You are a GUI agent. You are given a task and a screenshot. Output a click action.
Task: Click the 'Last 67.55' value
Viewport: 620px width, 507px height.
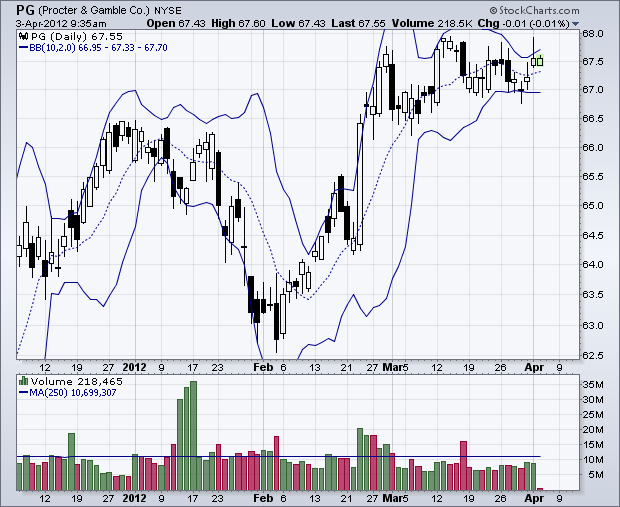358,23
